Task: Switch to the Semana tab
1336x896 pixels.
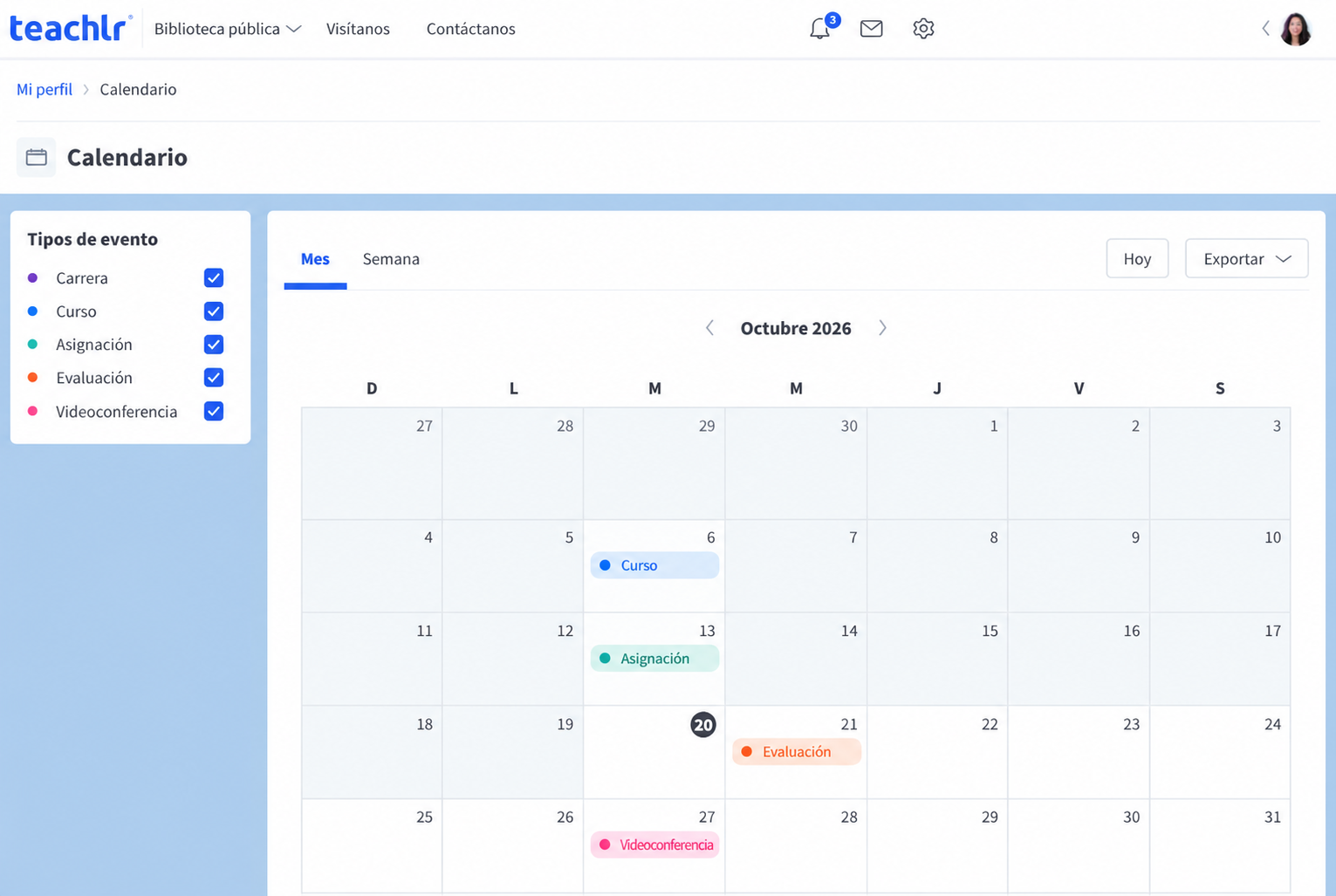Action: click(x=391, y=259)
